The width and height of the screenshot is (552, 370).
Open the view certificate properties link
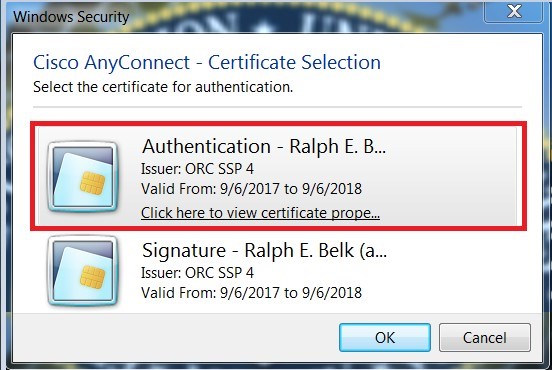[260, 213]
